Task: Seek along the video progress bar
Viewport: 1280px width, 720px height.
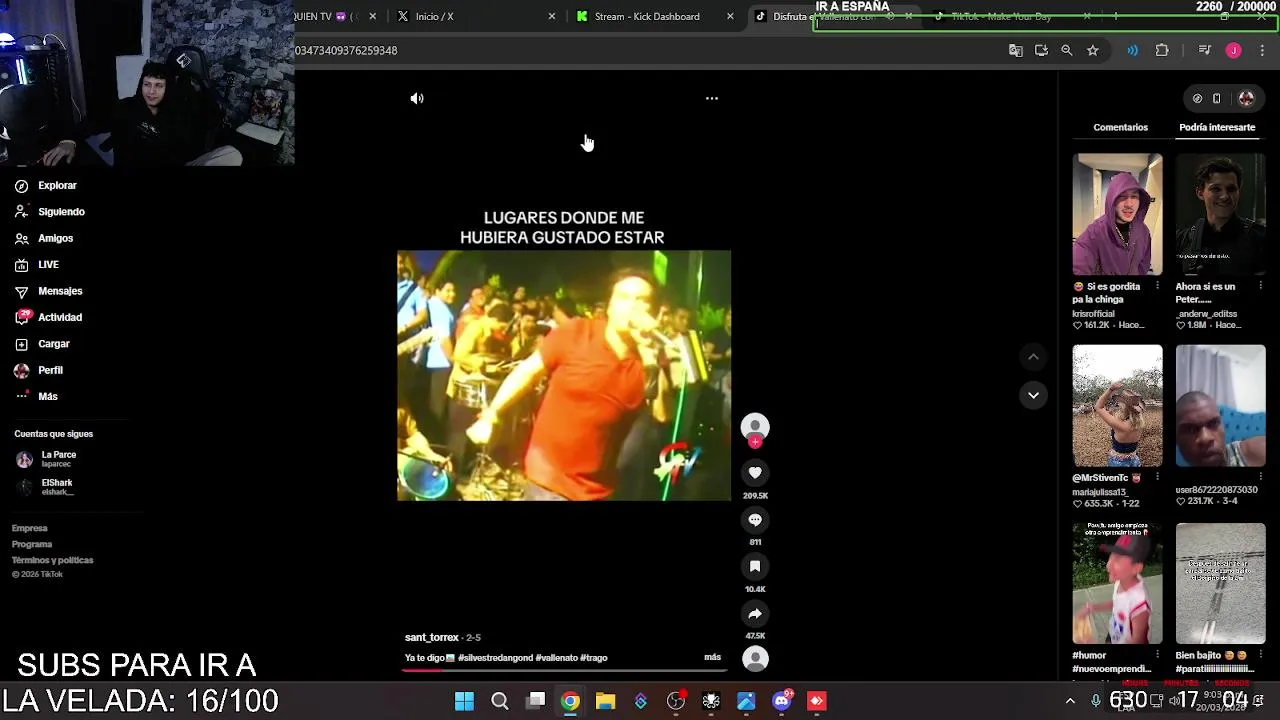Action: (564, 670)
